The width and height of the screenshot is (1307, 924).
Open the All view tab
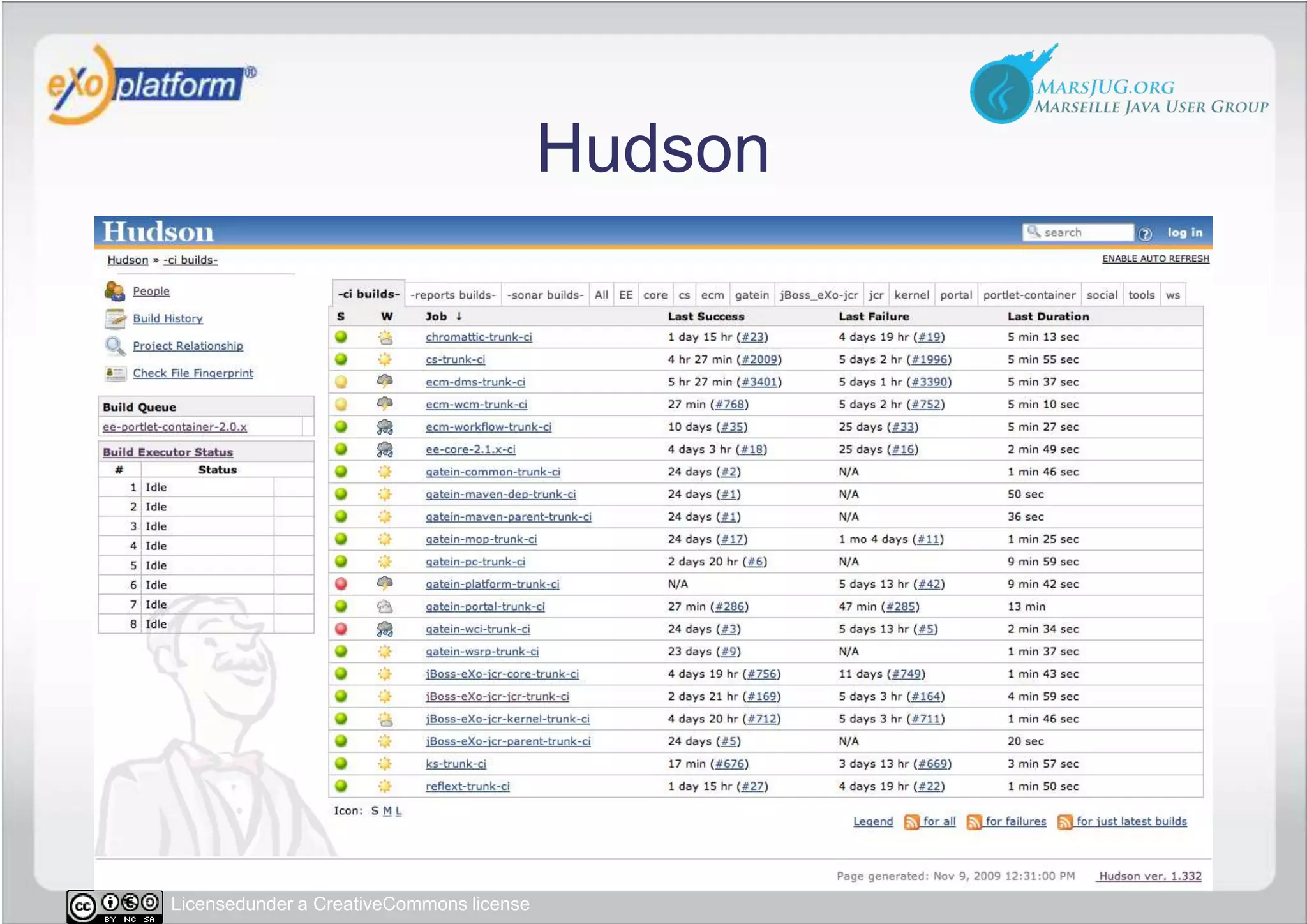(x=601, y=295)
